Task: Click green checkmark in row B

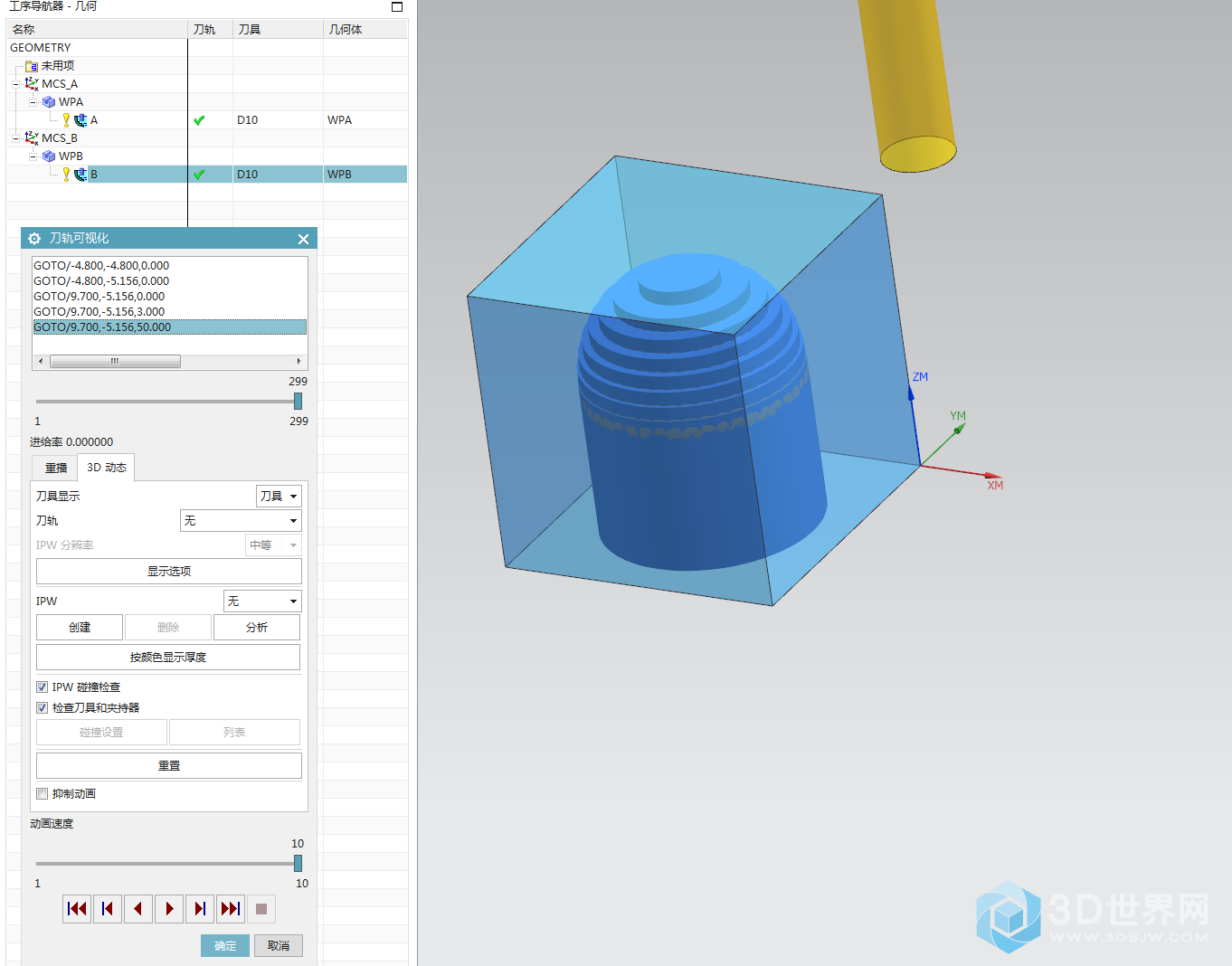Action: click(x=199, y=175)
